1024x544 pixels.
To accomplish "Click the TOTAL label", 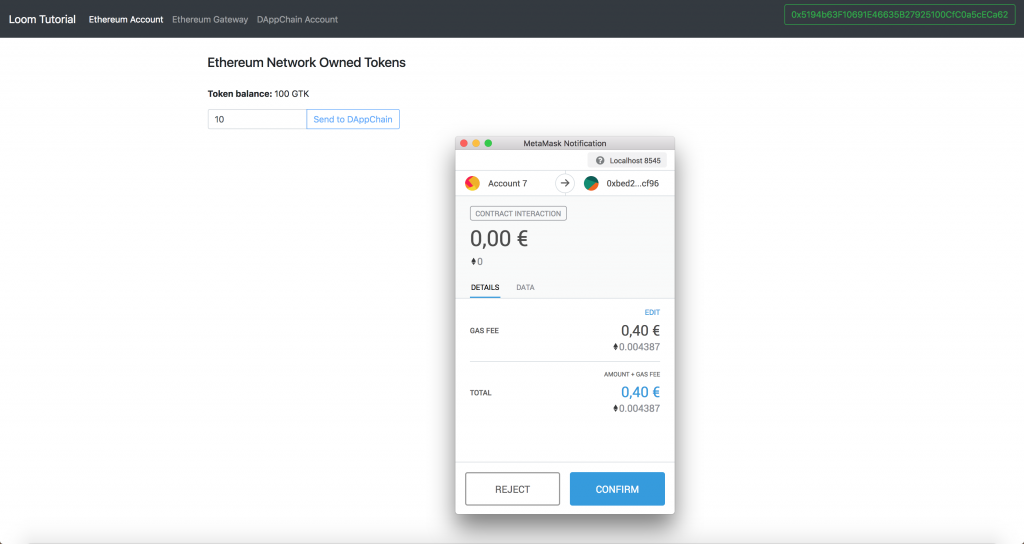I will coord(481,393).
